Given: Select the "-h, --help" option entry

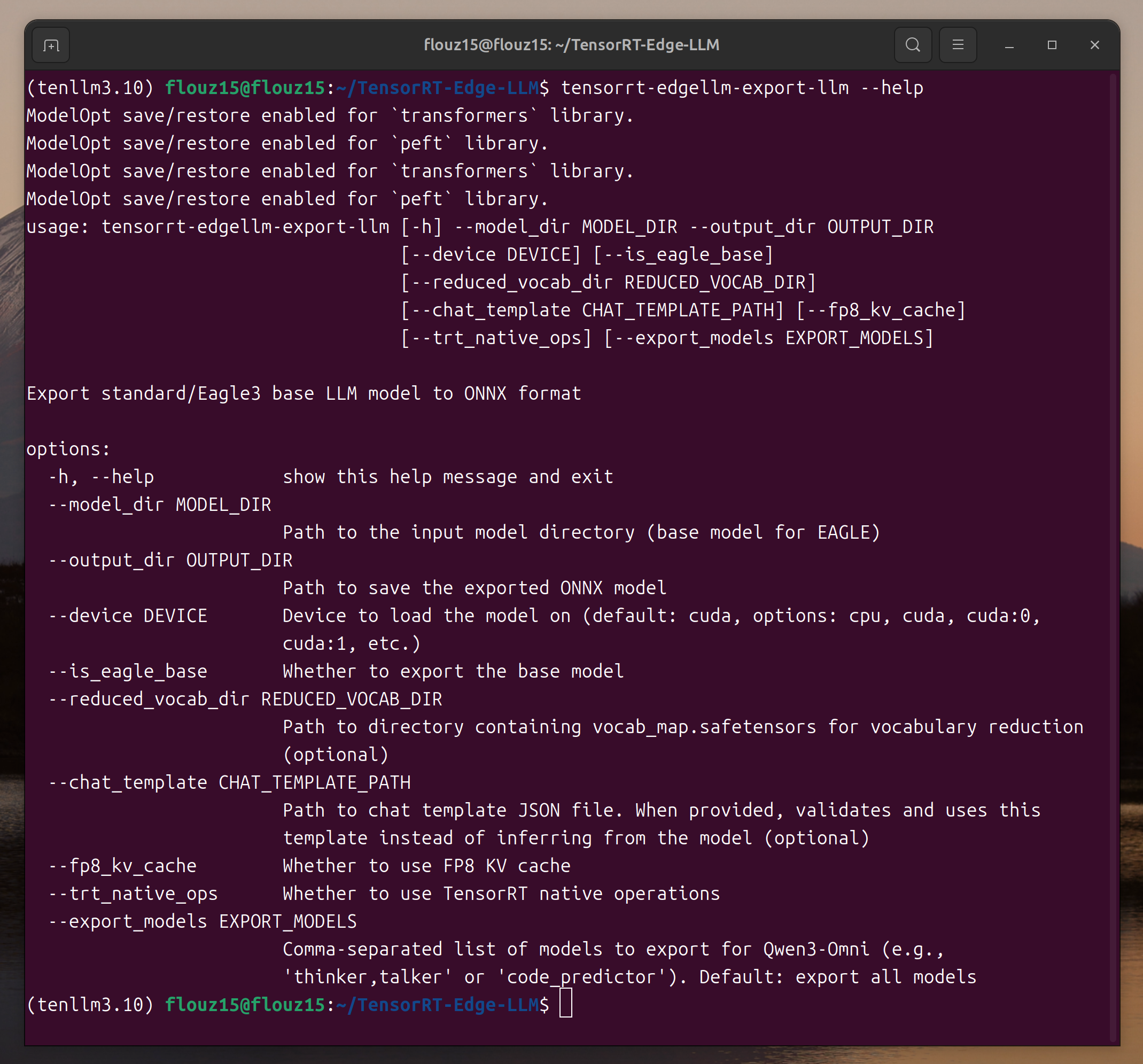Looking at the screenshot, I should click(x=100, y=477).
